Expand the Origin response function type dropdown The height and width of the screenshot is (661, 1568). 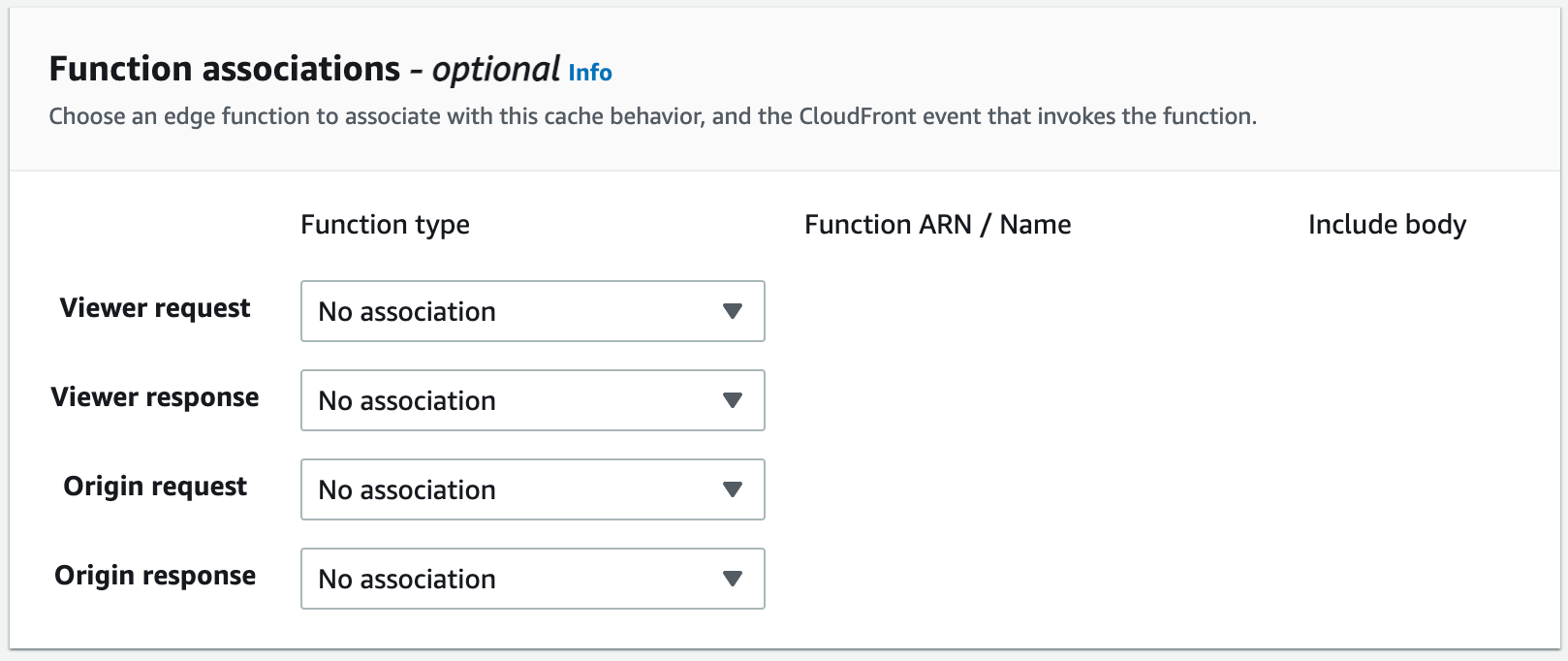532,579
